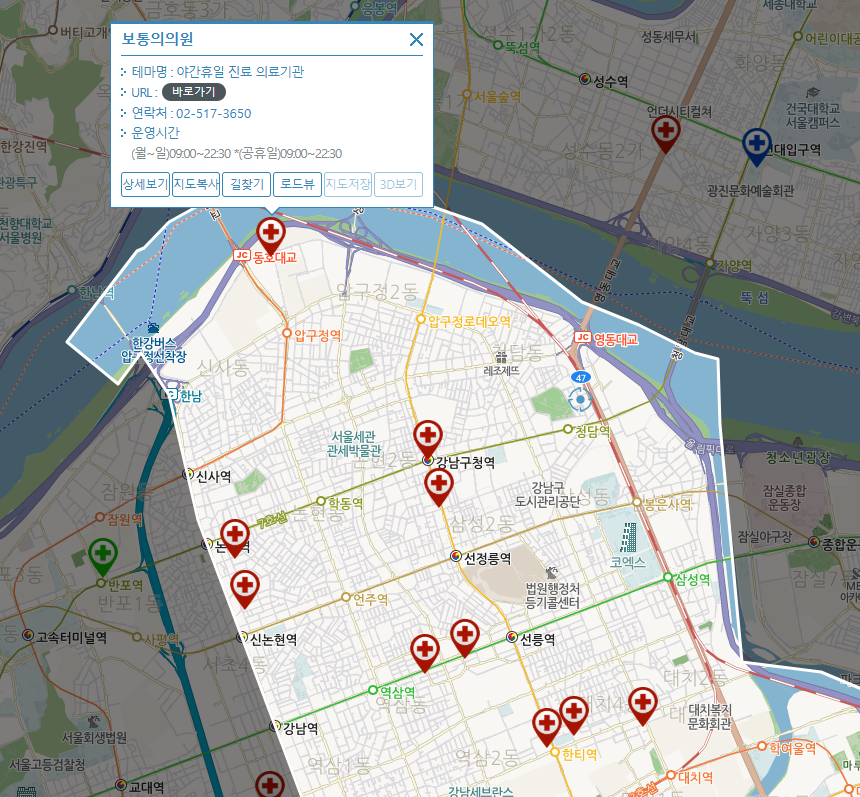Open 길찾기 directions

(x=246, y=184)
